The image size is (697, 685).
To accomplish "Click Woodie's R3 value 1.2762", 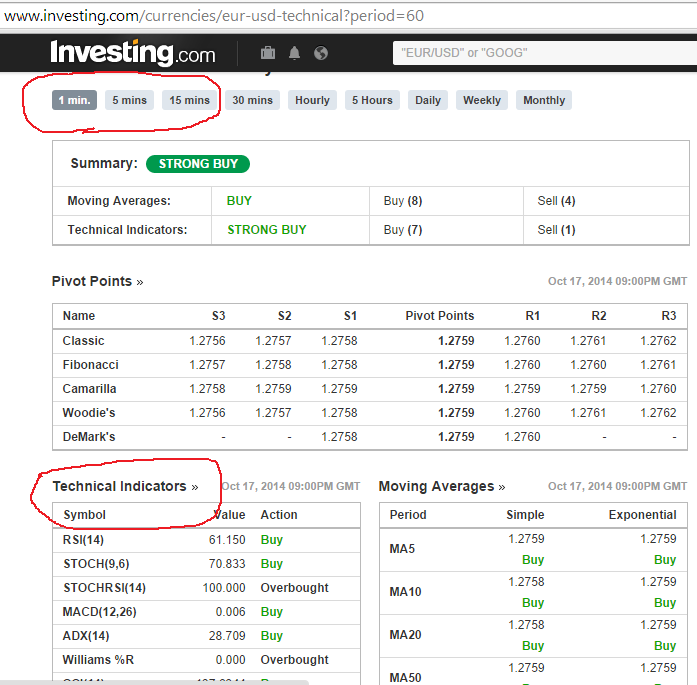I will click(x=658, y=413).
